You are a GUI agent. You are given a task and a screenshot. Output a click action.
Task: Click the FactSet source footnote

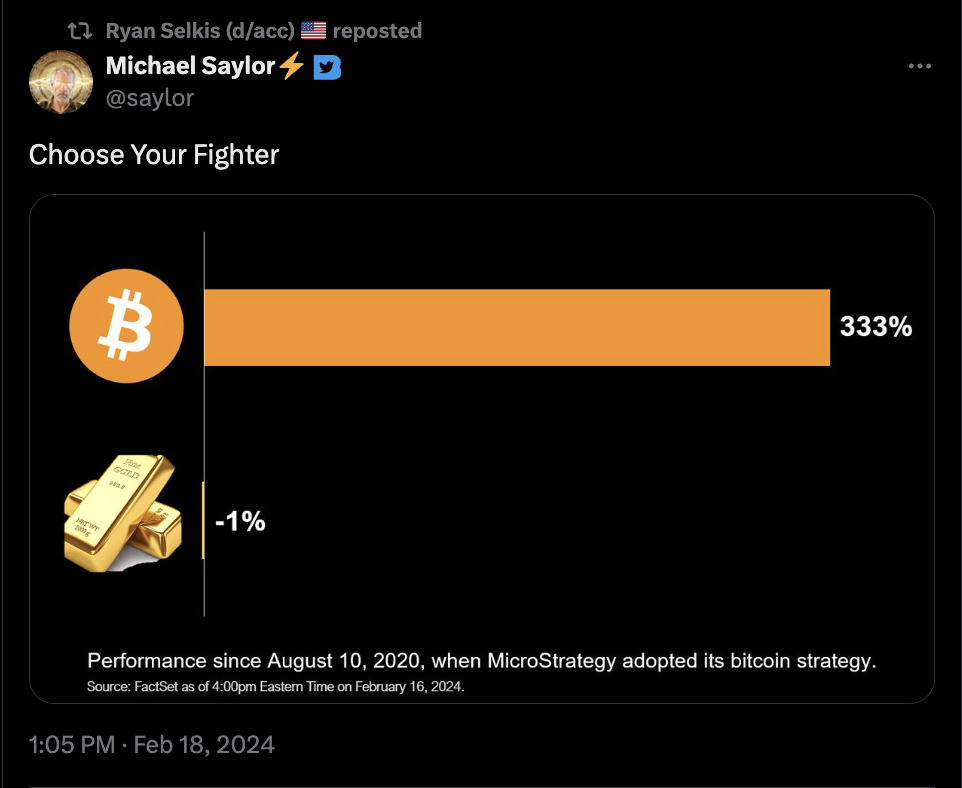click(276, 687)
